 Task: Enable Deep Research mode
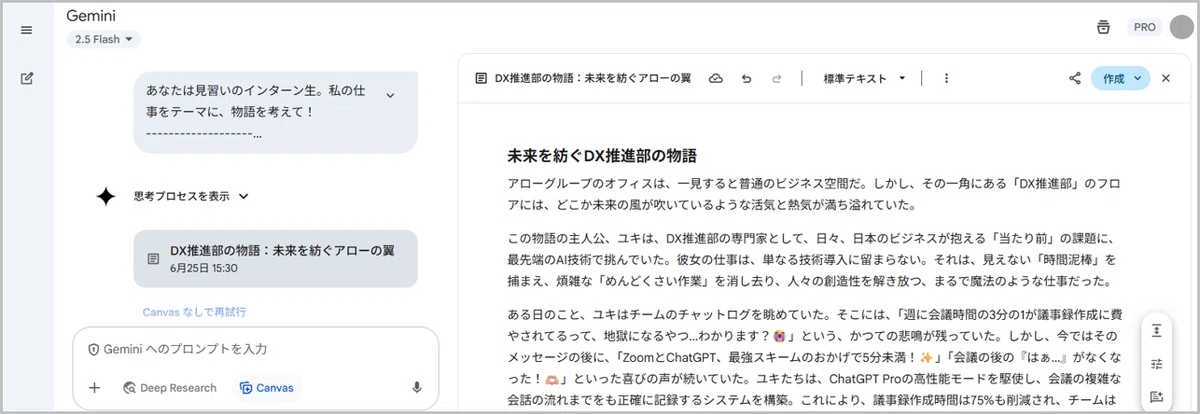169,388
